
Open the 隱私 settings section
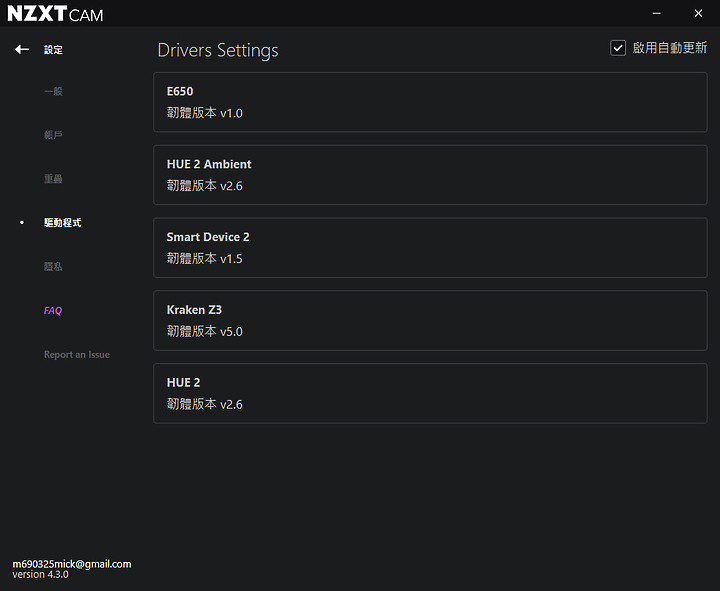coord(53,267)
